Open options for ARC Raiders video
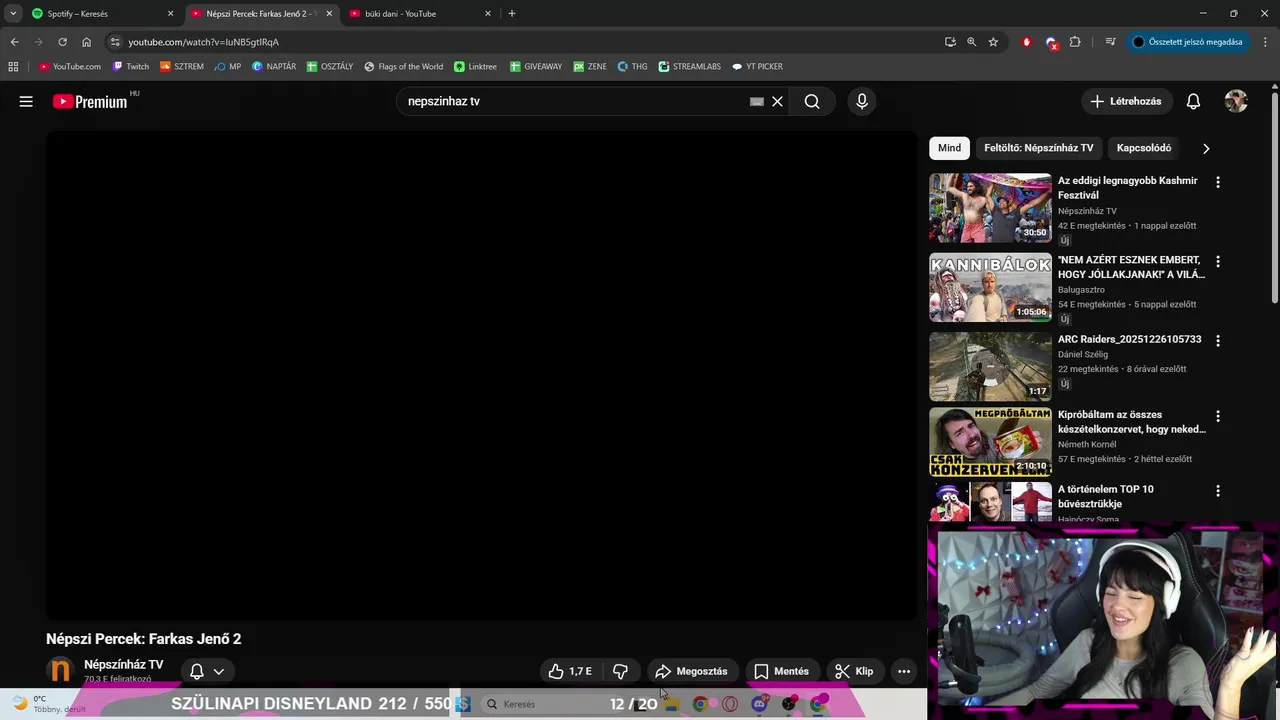The width and height of the screenshot is (1280, 720). click(1217, 341)
